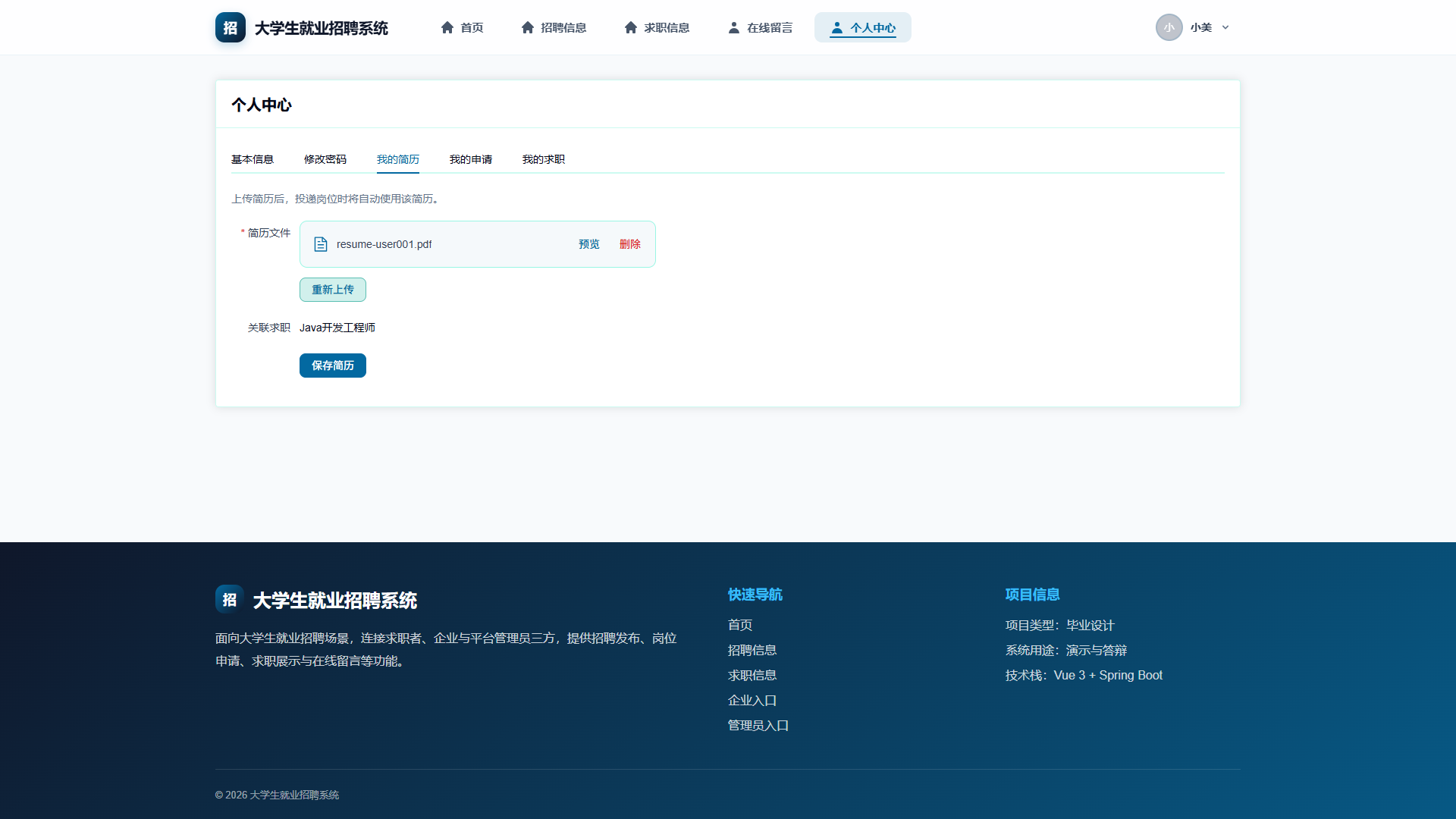Click the 招 logo icon in header
This screenshot has height=819, width=1456.
click(230, 27)
